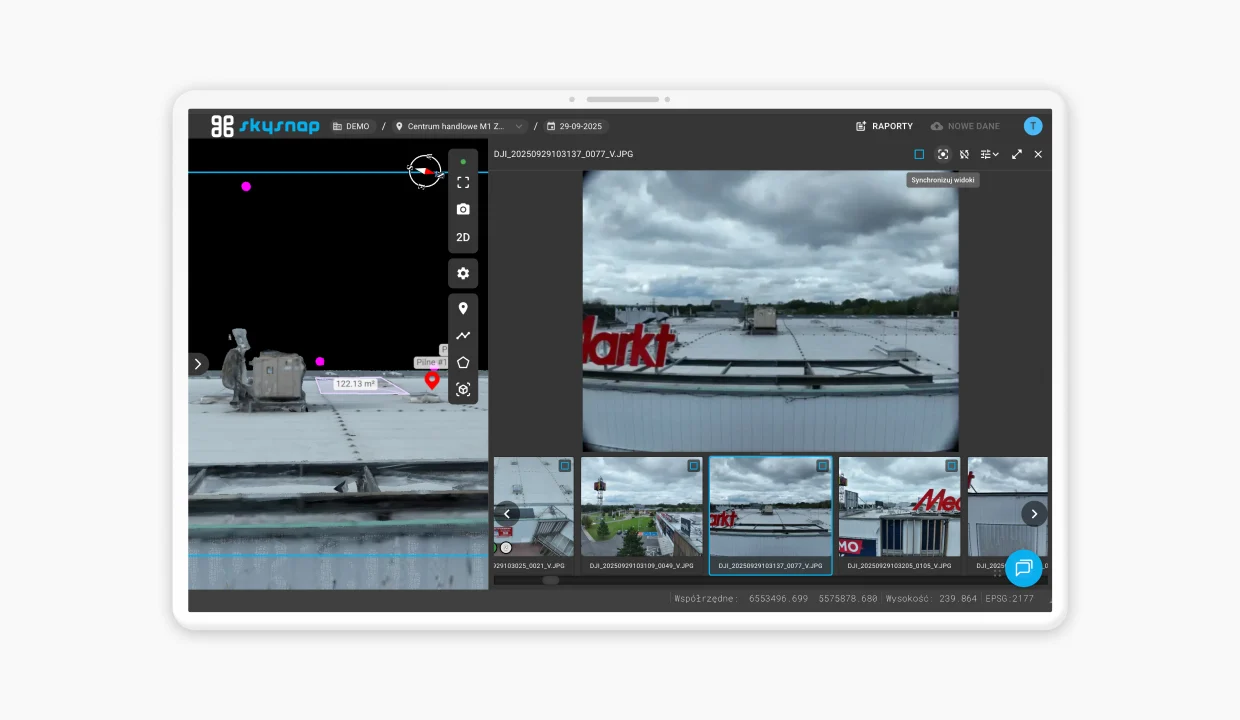Click the NOWE DANE upload button
This screenshot has width=1240, height=720.
[965, 127]
